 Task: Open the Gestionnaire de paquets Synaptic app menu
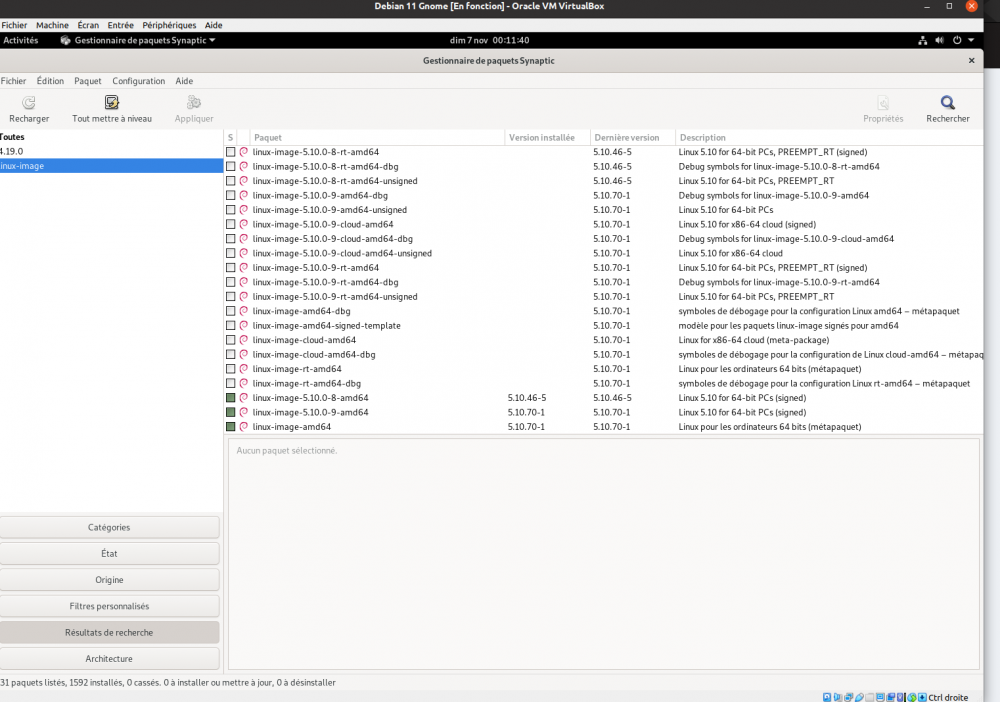[138, 40]
